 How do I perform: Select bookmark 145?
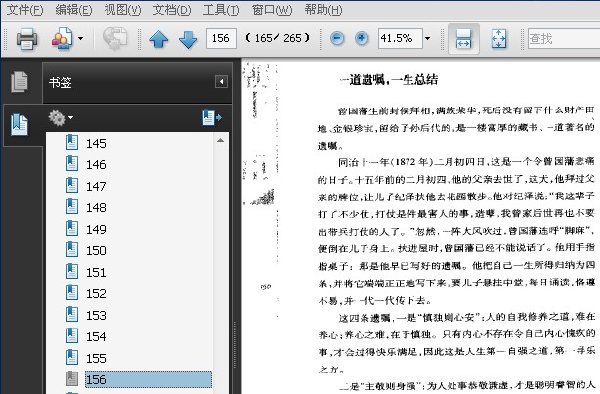(x=96, y=143)
